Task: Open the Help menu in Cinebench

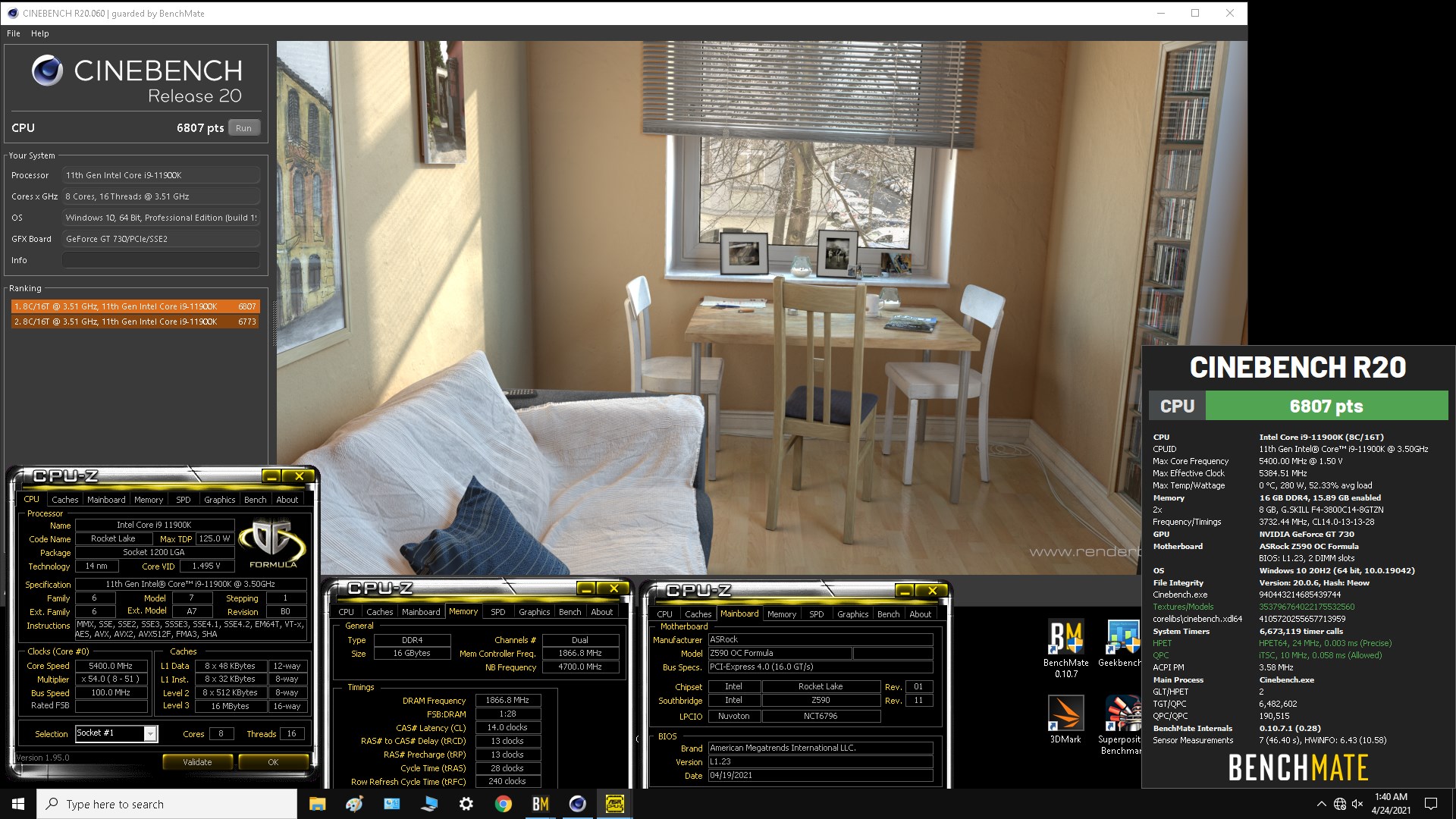Action: [x=40, y=33]
